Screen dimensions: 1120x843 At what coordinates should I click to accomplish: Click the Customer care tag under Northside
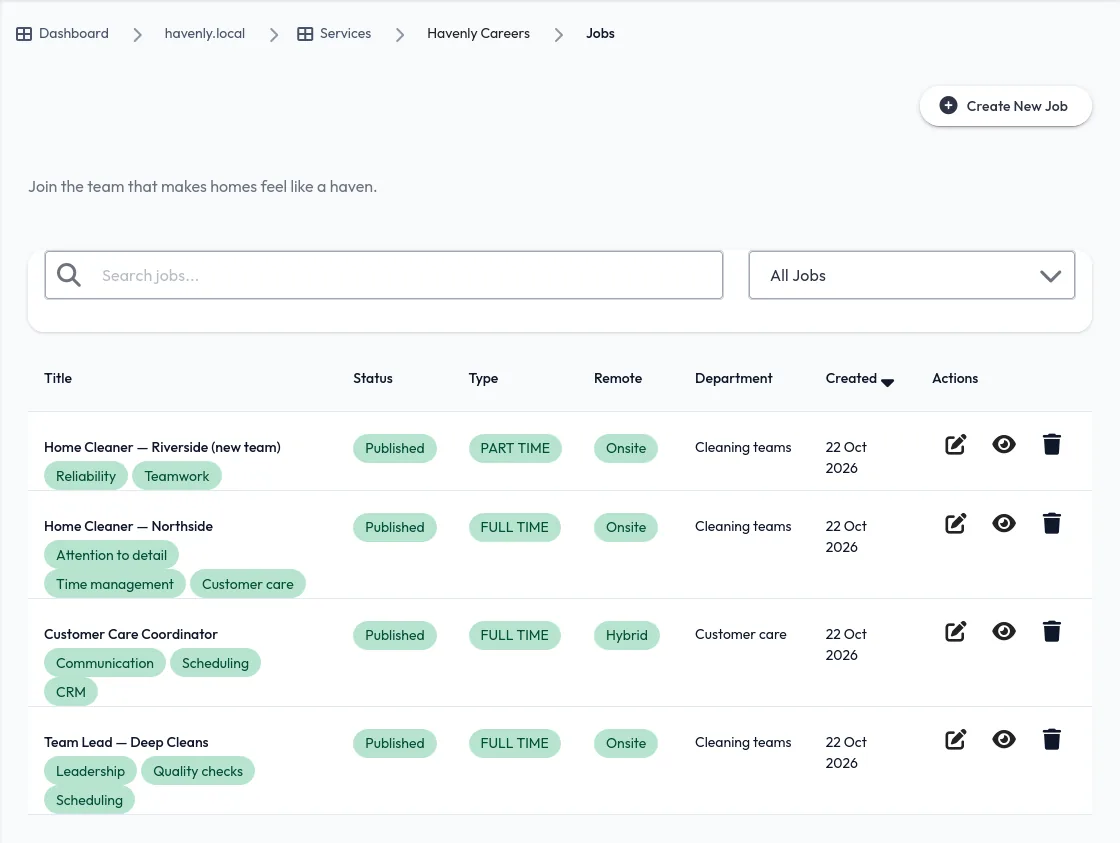coord(248,584)
